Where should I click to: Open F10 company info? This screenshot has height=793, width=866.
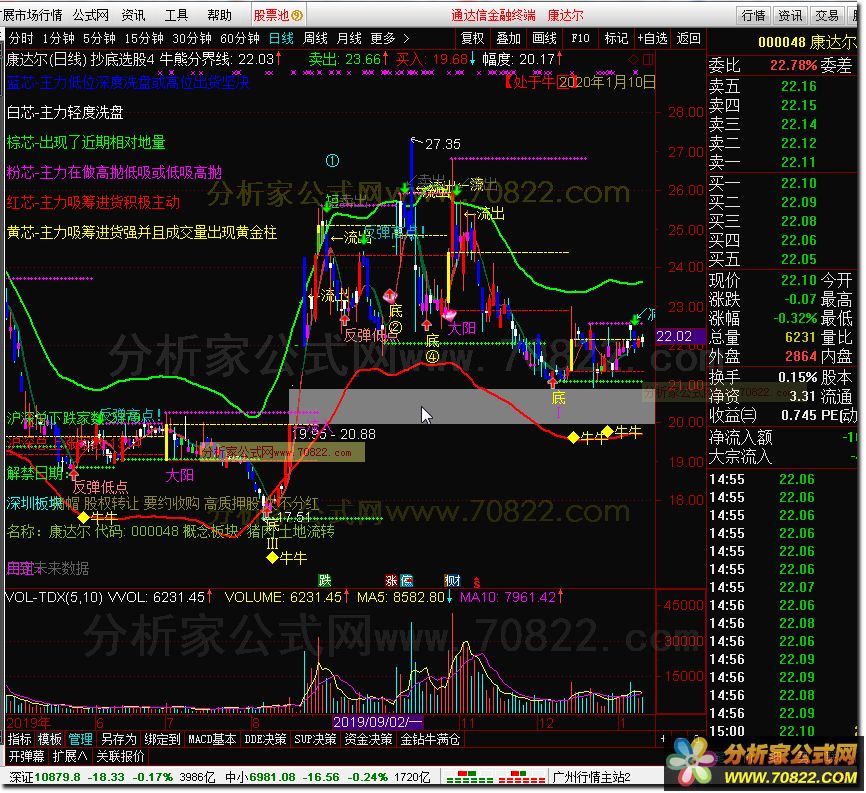(x=580, y=38)
